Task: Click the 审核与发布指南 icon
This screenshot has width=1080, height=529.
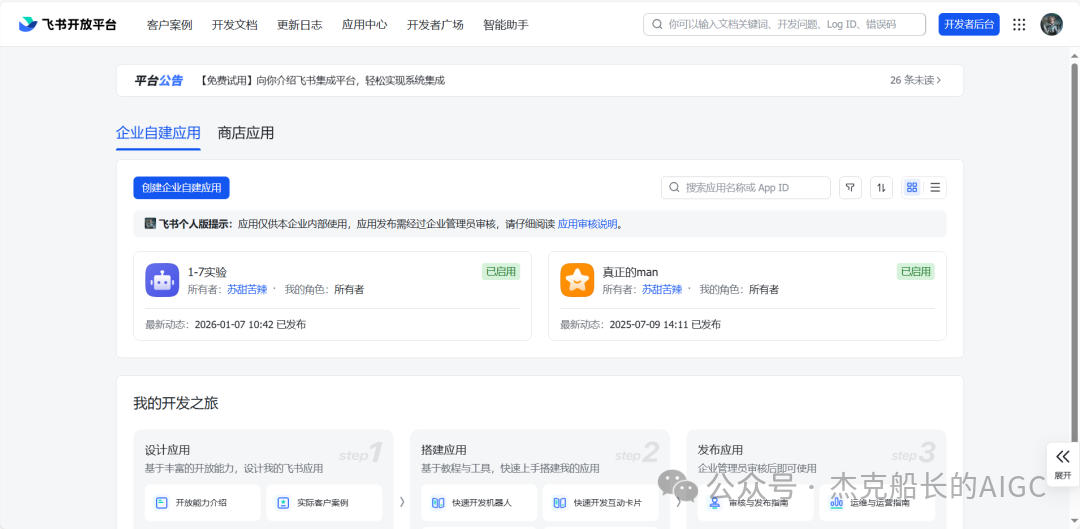Action: coord(715,502)
